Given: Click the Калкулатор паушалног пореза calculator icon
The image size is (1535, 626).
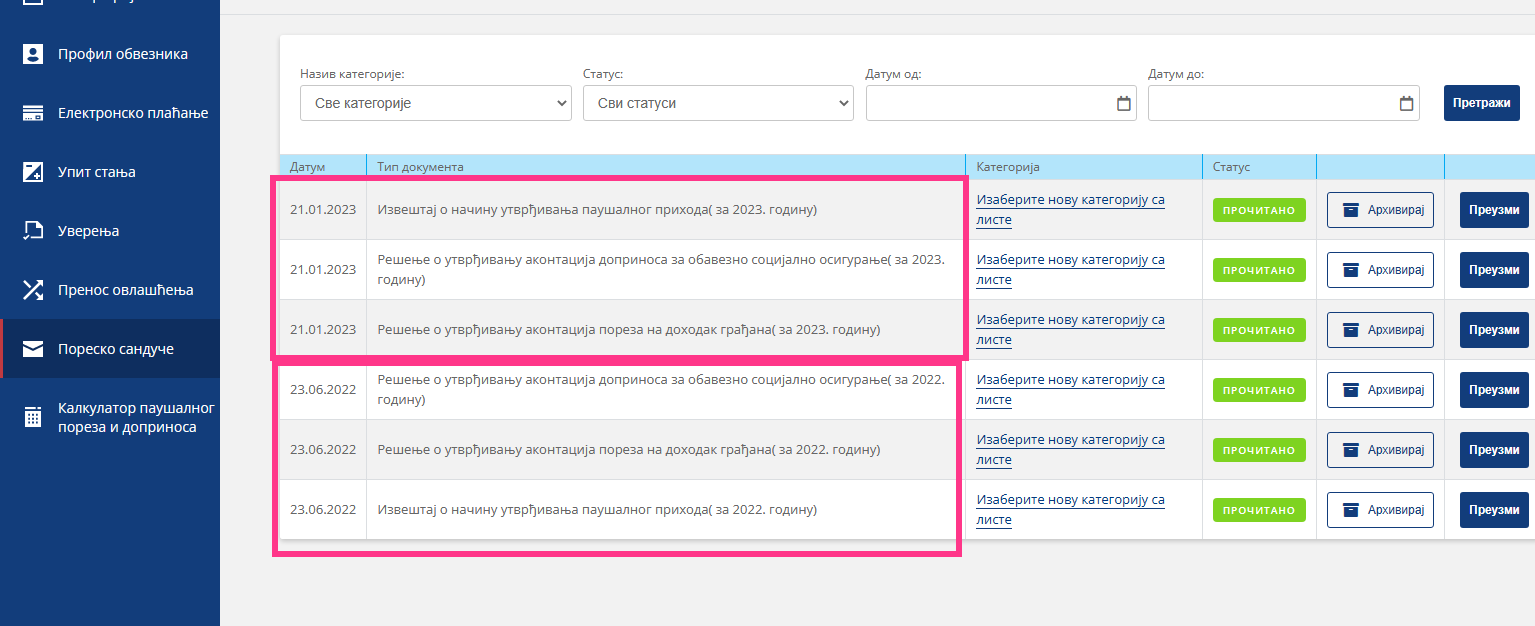Looking at the screenshot, I should (x=33, y=417).
